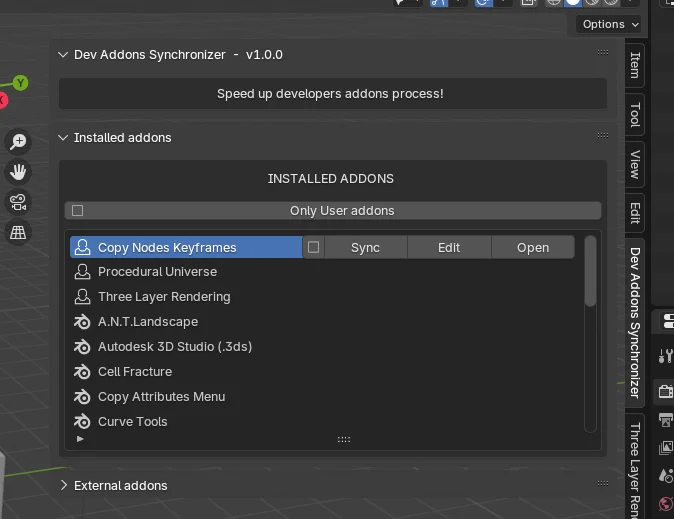Screen dimensions: 674x519
Task: Select solid viewport shading mode
Action: [x=573, y=3]
